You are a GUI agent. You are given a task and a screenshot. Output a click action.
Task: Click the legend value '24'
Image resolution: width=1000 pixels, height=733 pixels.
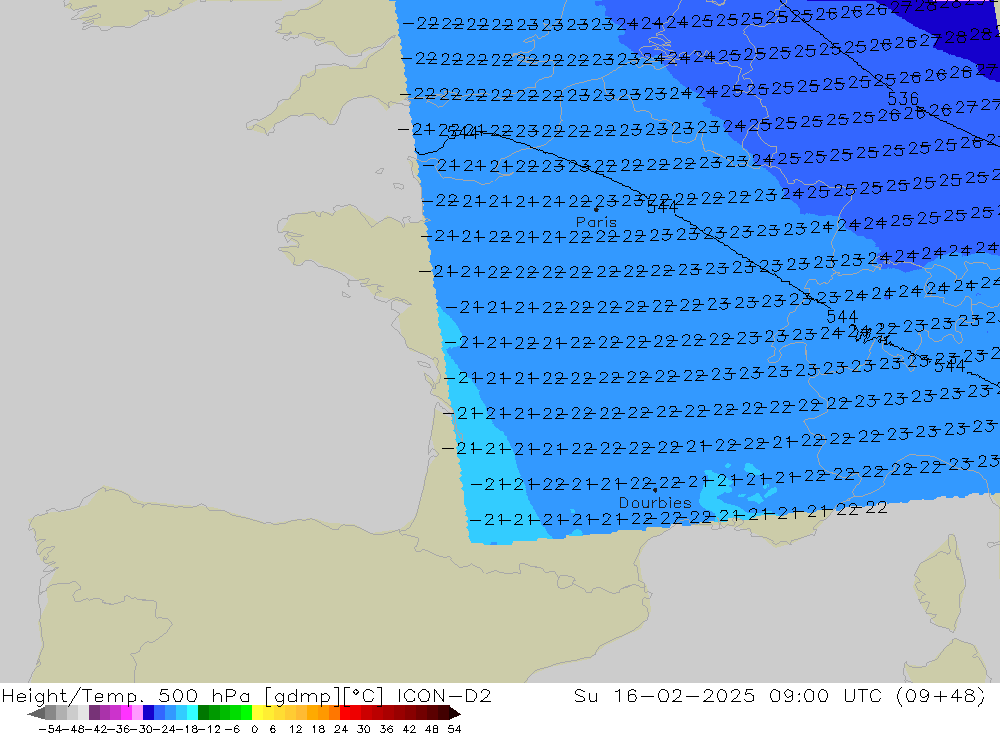pyautogui.click(x=341, y=729)
